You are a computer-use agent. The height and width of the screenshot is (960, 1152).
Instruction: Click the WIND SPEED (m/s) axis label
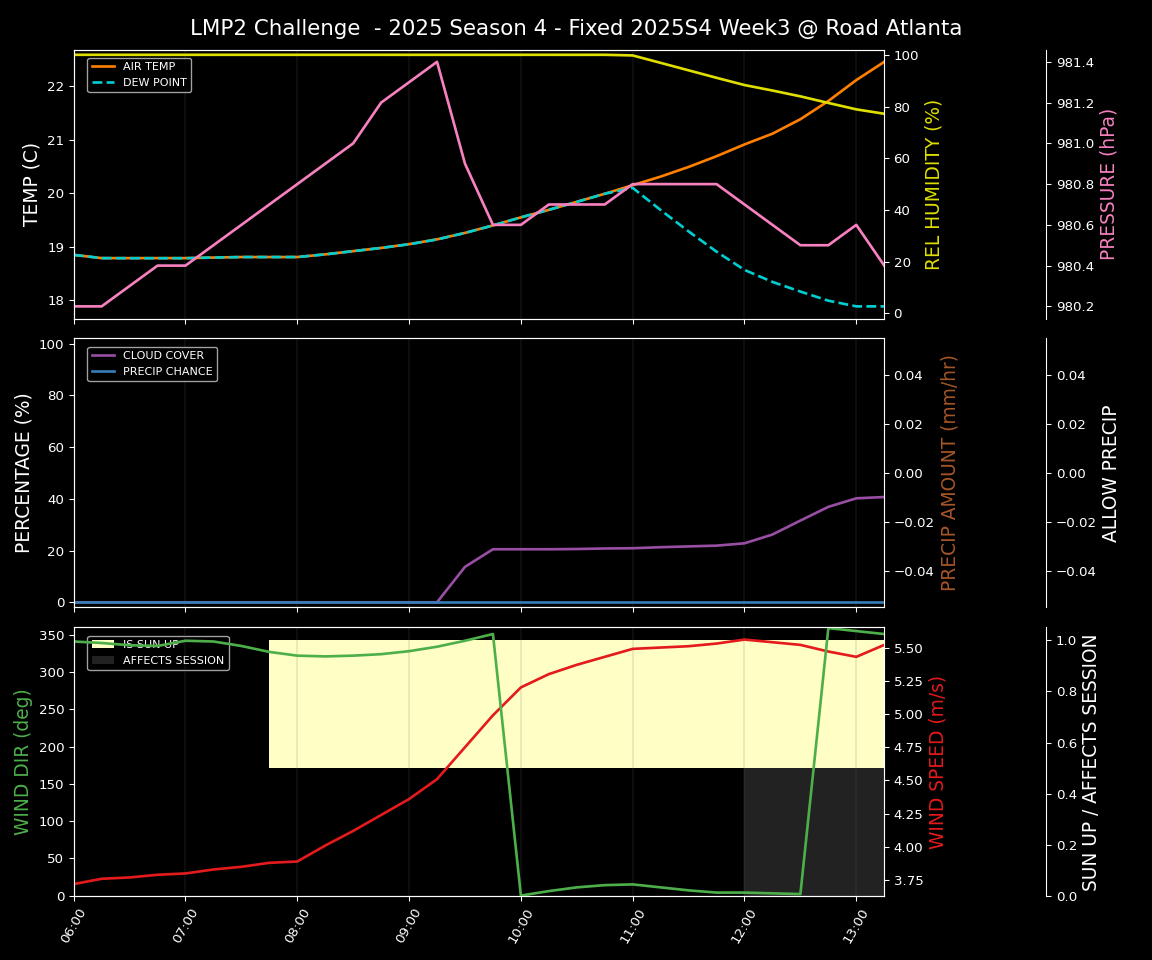coord(937,762)
